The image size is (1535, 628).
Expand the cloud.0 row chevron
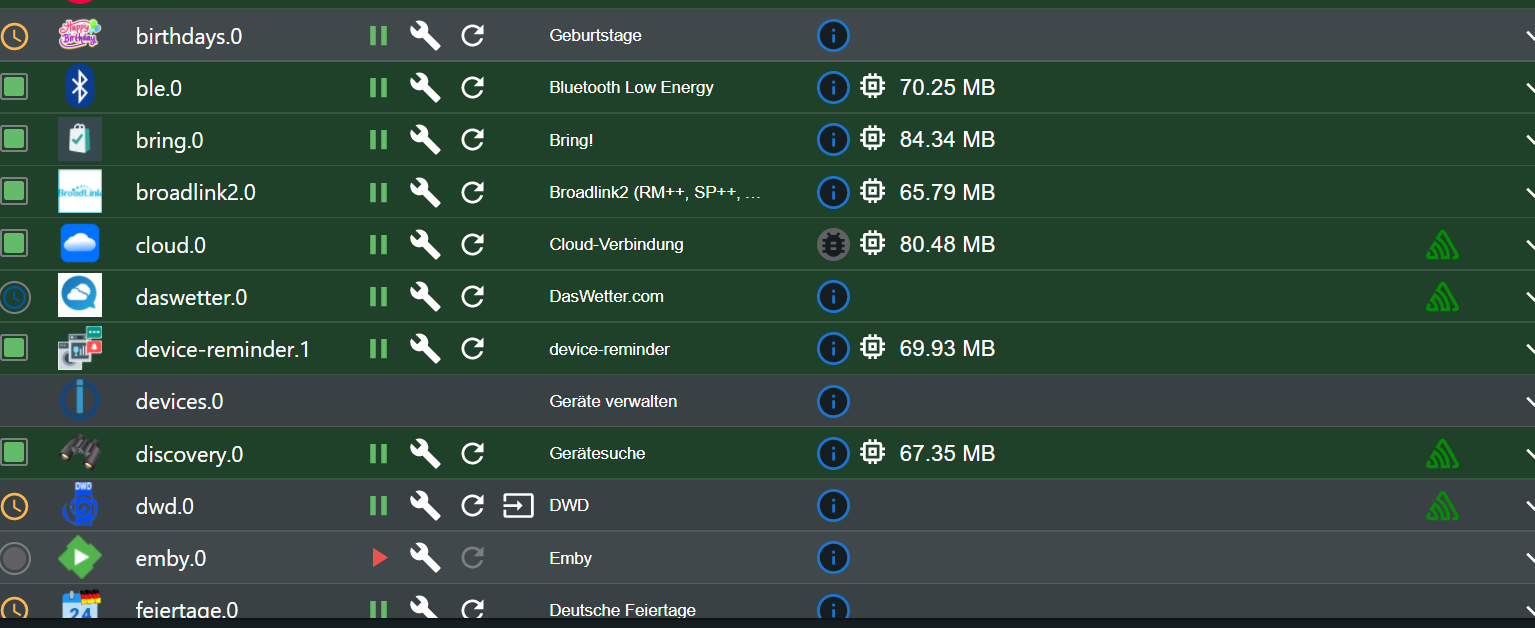pos(1528,244)
